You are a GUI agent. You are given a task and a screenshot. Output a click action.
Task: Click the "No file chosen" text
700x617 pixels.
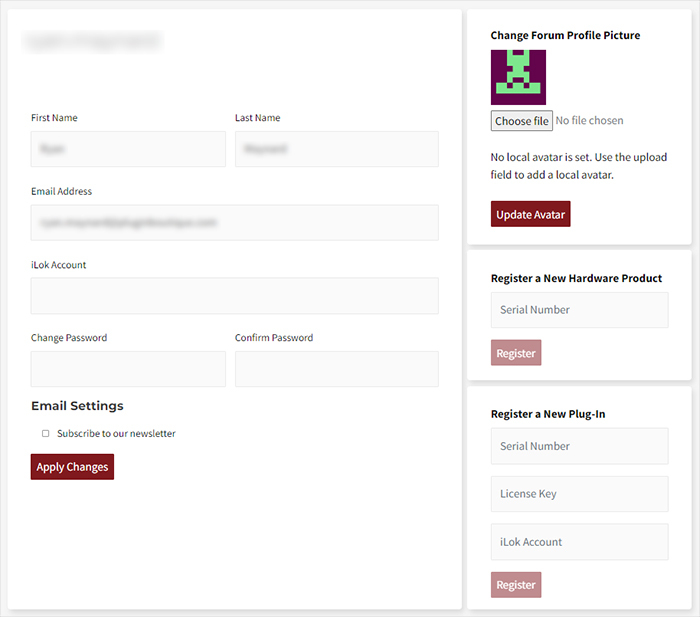click(589, 121)
